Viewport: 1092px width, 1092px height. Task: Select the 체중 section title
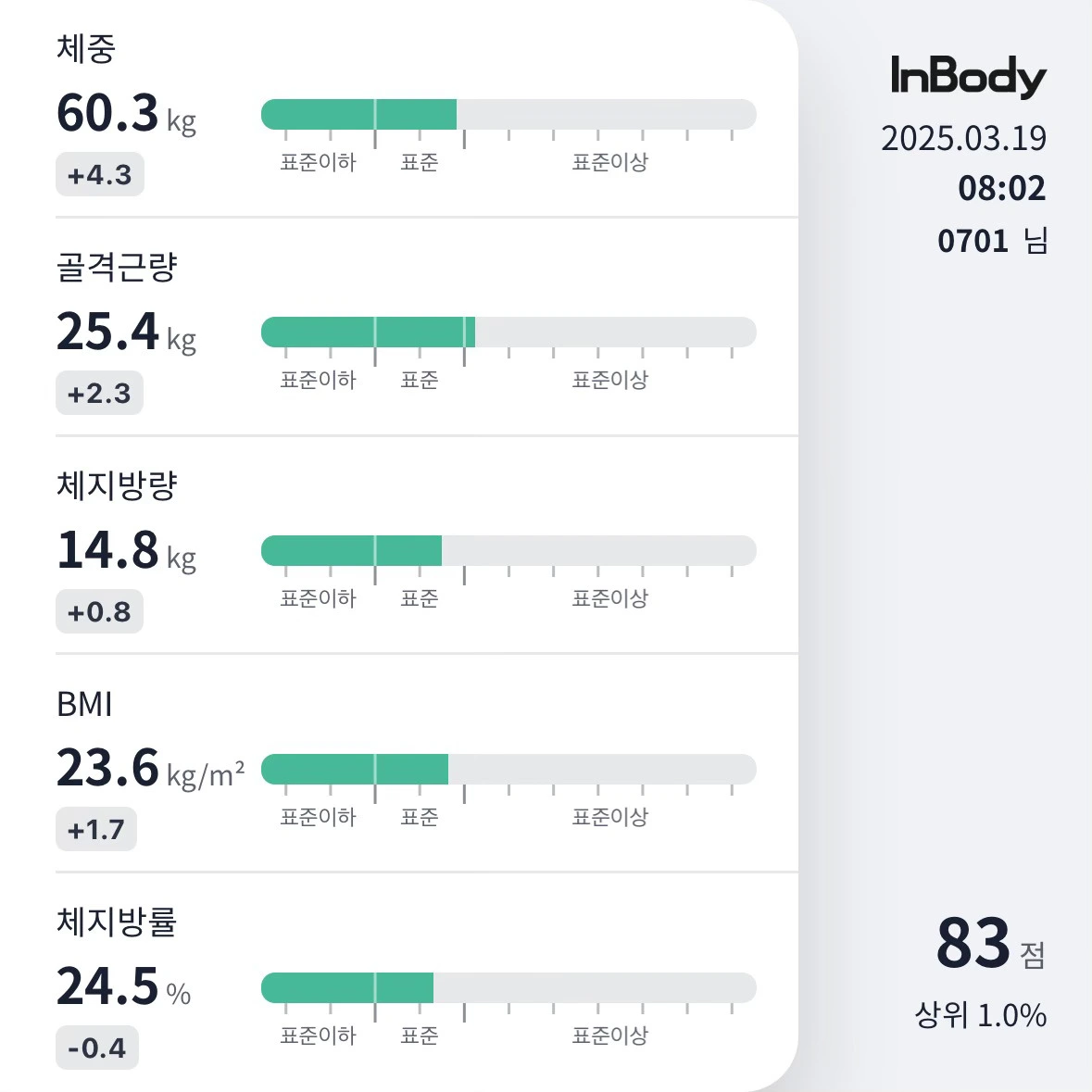[86, 49]
